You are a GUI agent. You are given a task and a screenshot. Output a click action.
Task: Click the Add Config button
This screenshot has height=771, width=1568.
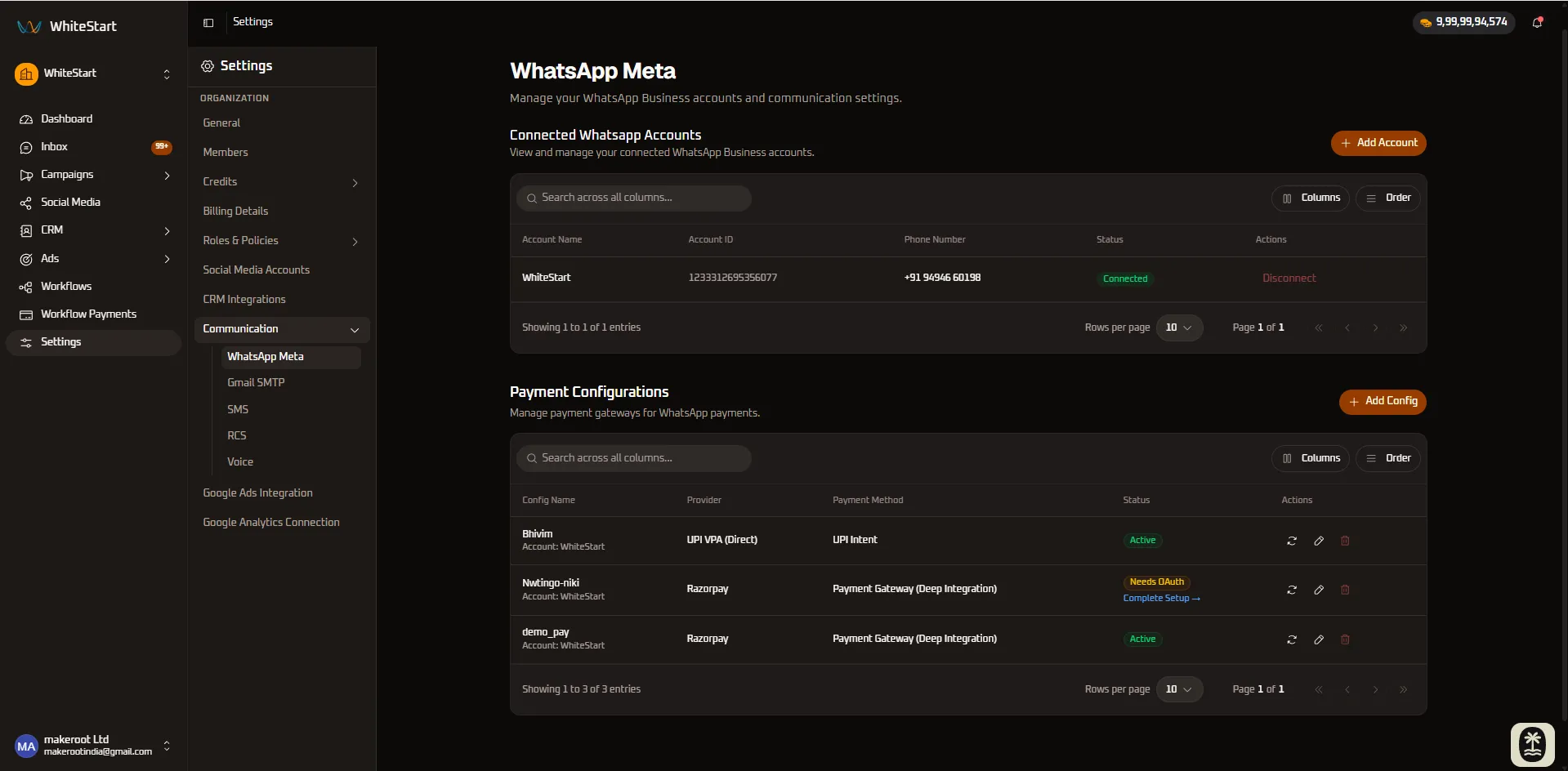(x=1383, y=401)
